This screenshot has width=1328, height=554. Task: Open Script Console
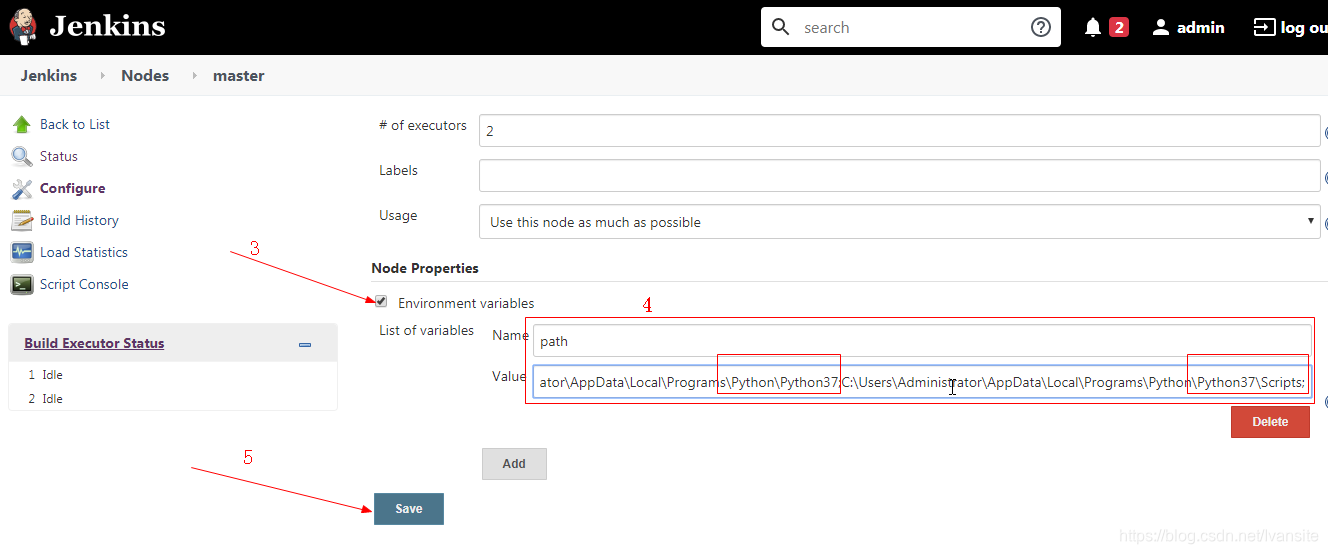84,284
